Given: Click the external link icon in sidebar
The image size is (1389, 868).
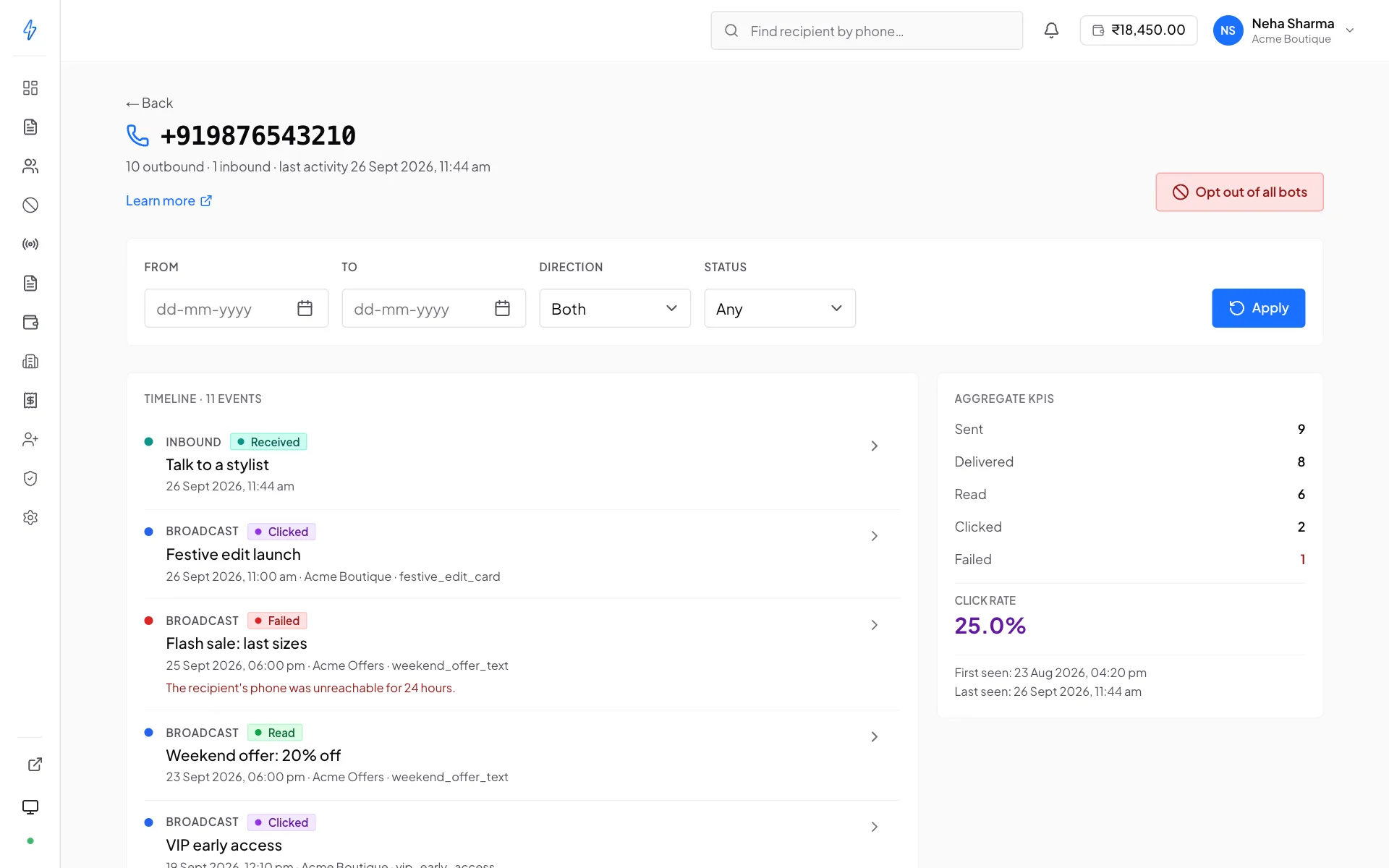Looking at the screenshot, I should pos(35,765).
